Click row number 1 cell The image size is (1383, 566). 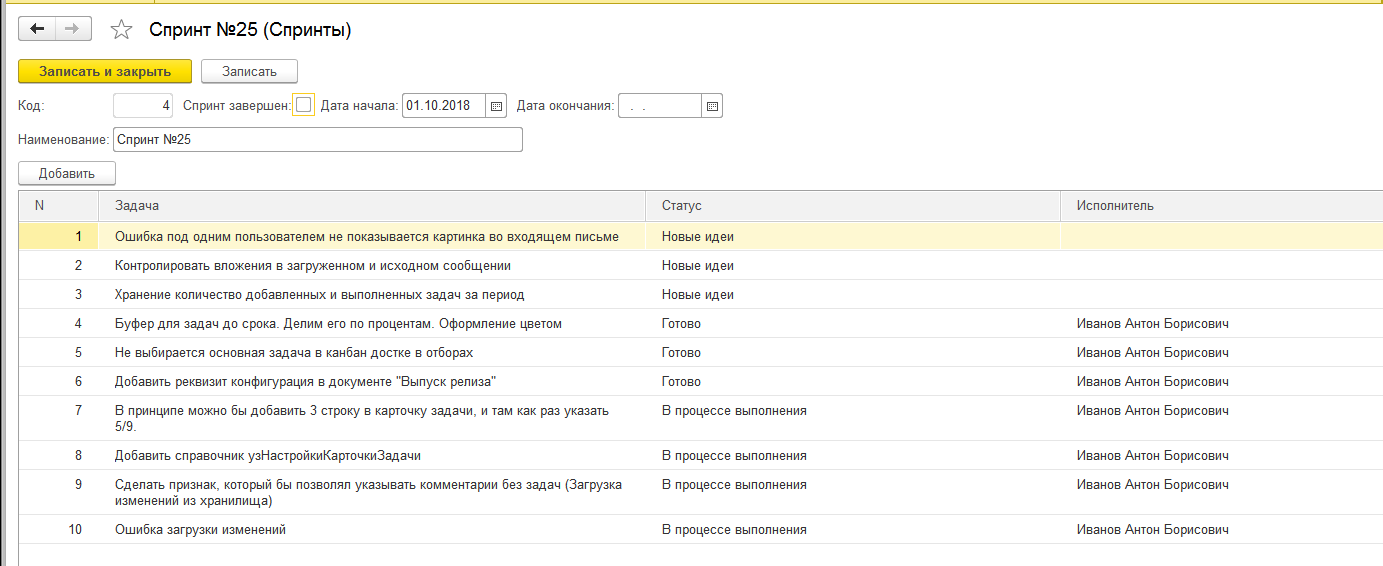(59, 237)
